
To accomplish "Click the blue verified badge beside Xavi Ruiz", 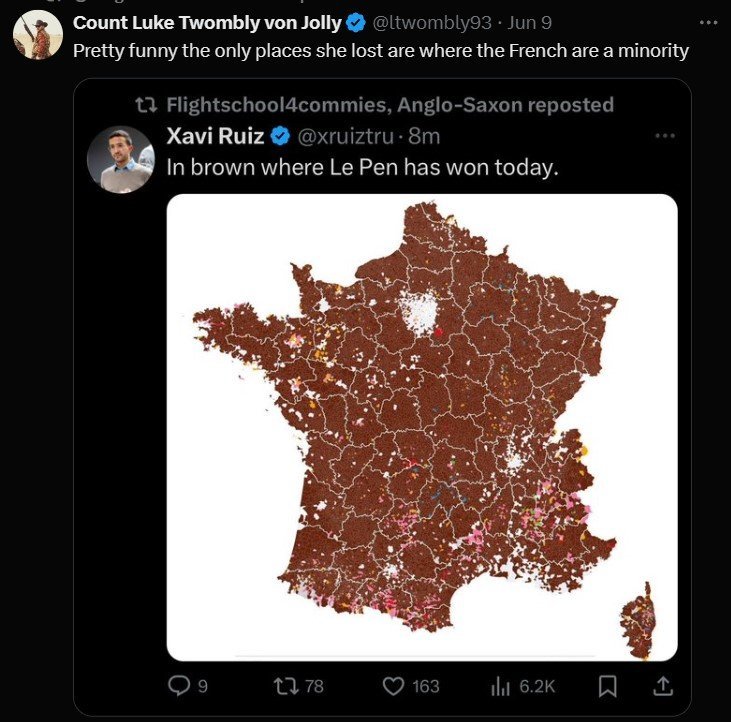I will (x=281, y=136).
